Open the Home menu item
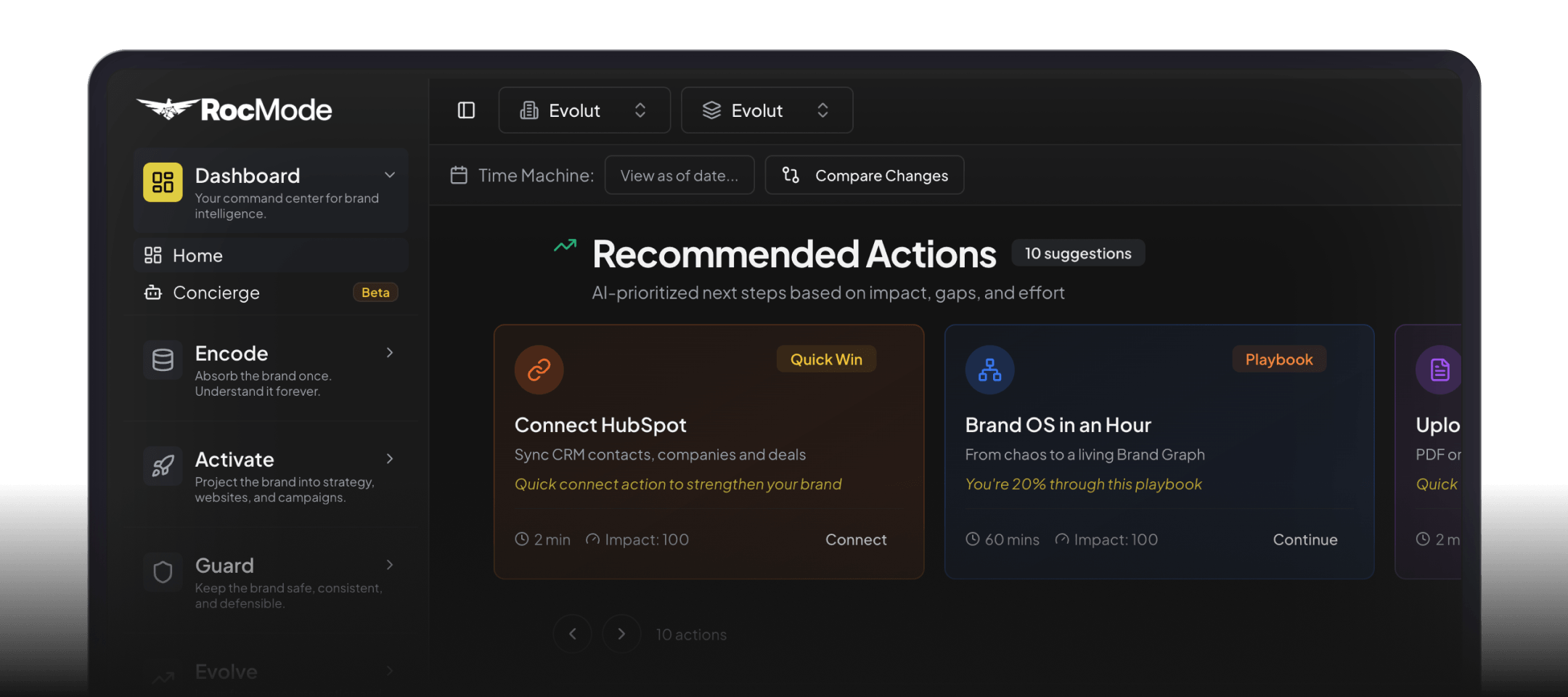Screen dimensions: 1568x697 point(271,256)
